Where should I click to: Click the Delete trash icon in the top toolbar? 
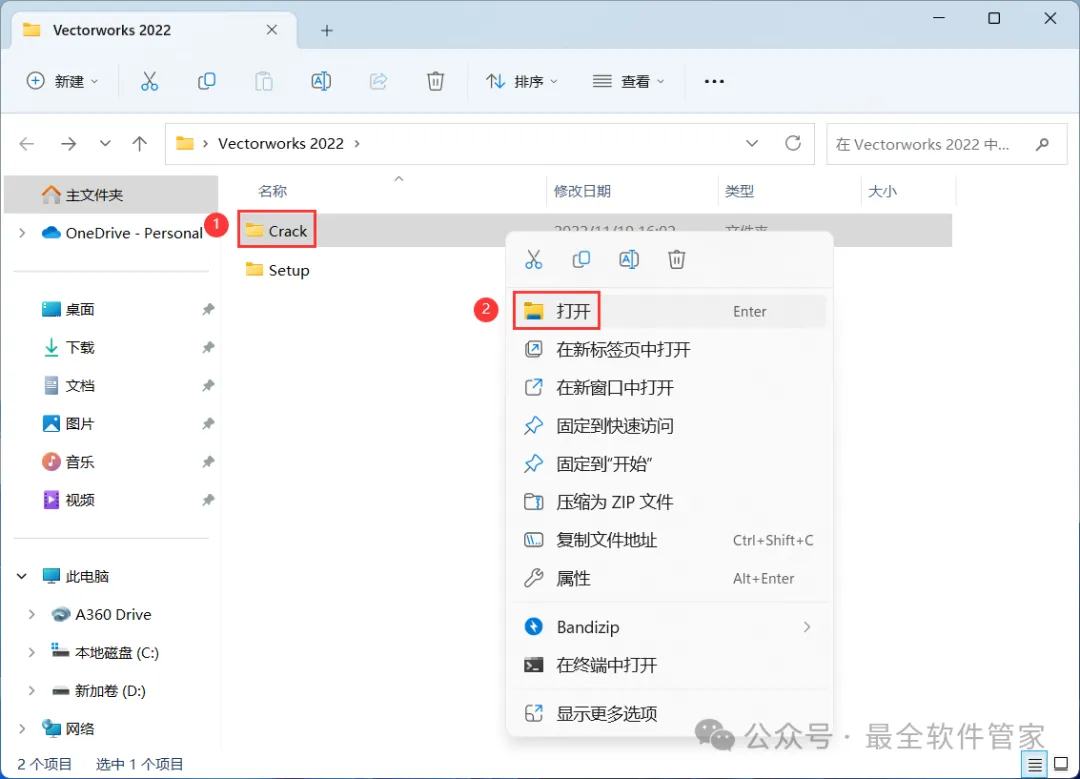(x=435, y=81)
